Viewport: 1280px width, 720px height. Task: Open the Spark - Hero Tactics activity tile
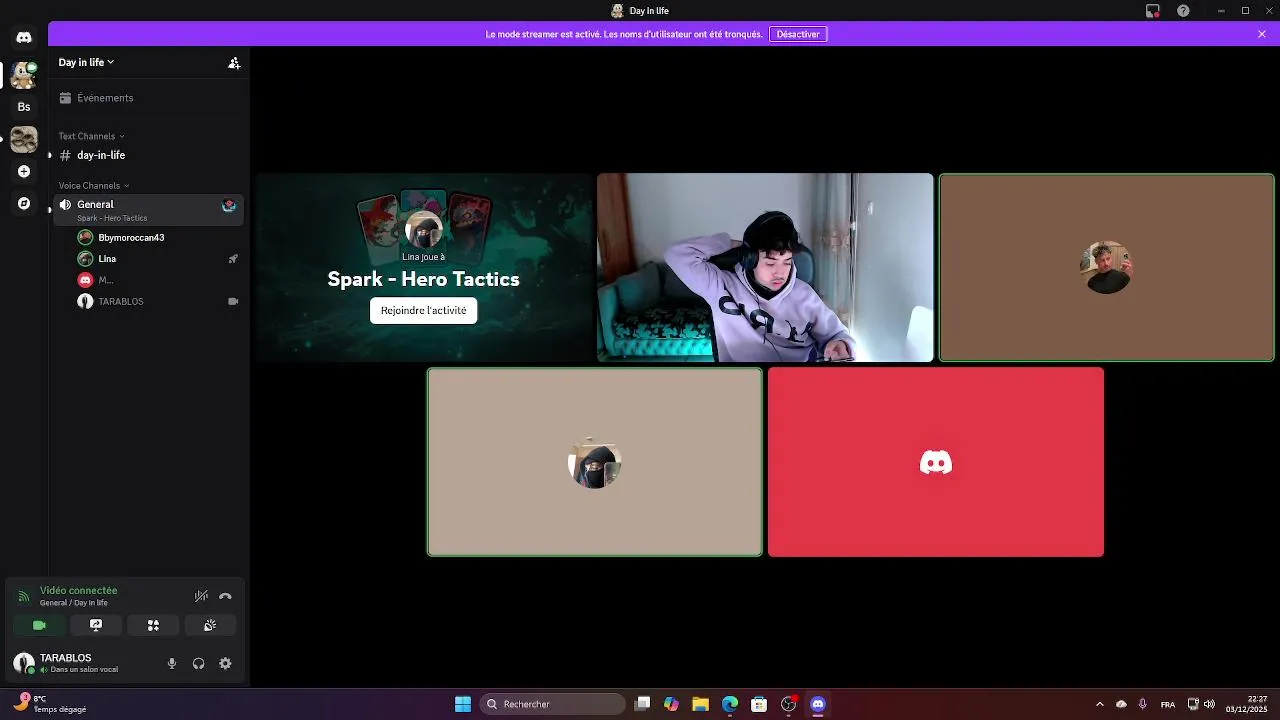click(424, 267)
